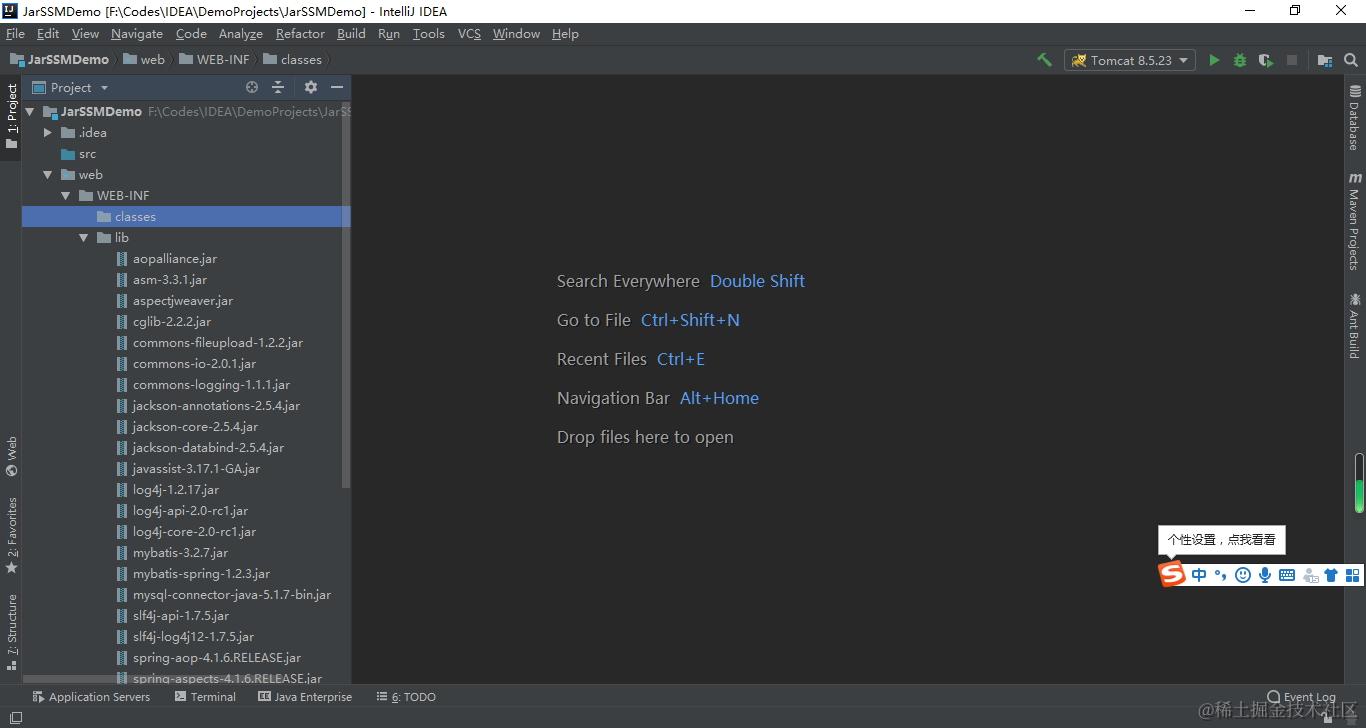The width and height of the screenshot is (1366, 728).
Task: Open Application Servers tool tab
Action: pyautogui.click(x=91, y=697)
